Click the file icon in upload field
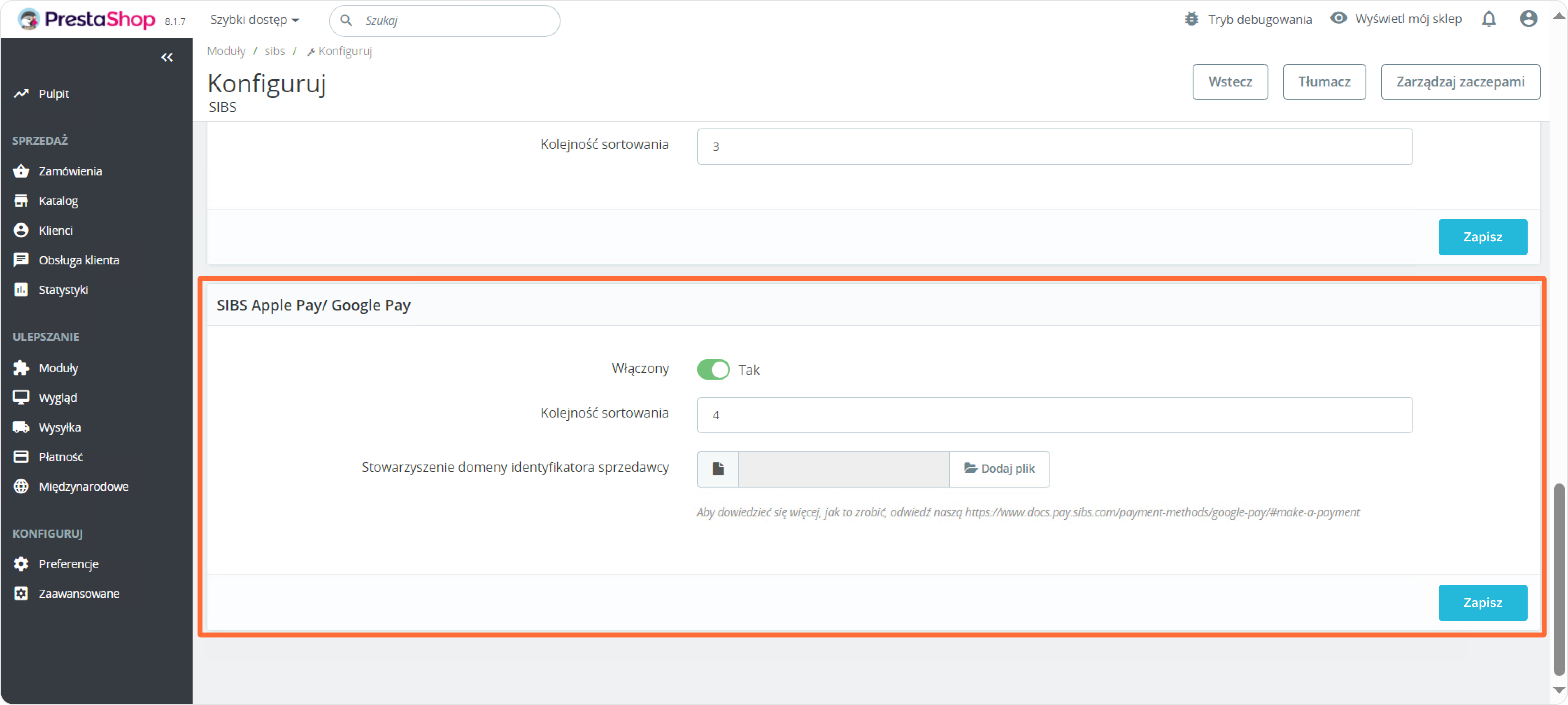Viewport: 1568px width, 705px height. 718,469
